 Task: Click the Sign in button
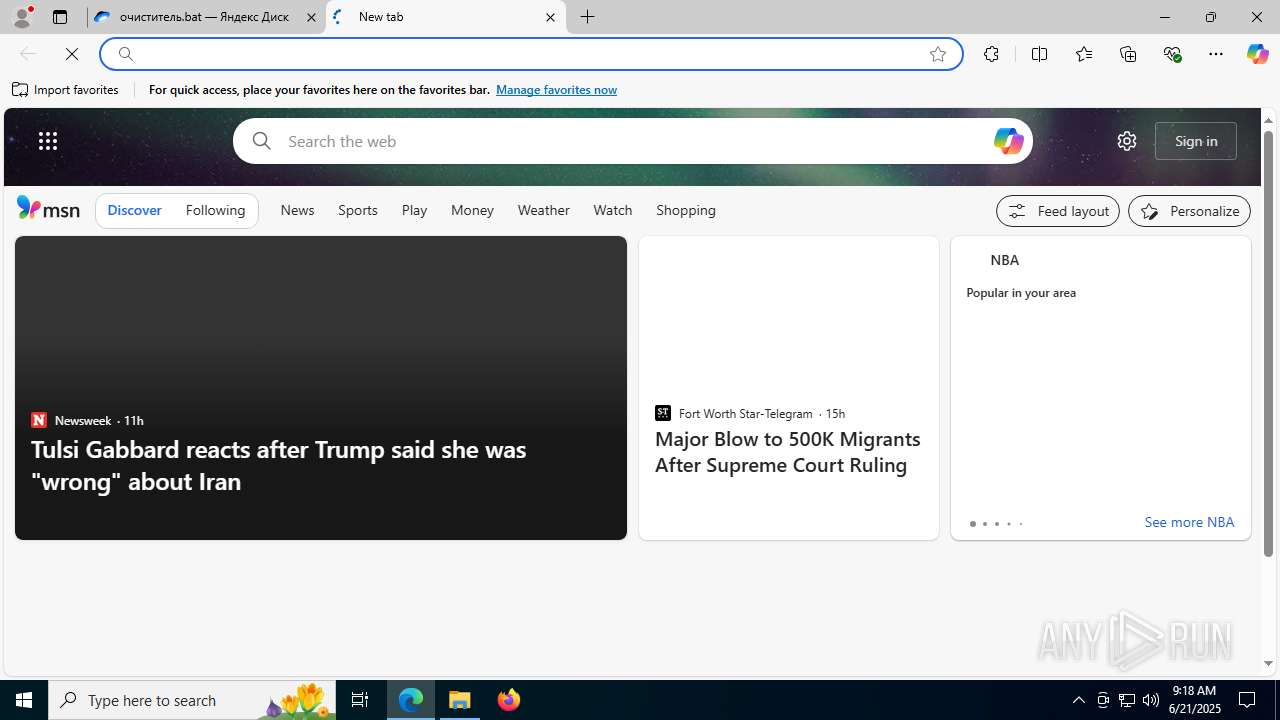click(x=1196, y=141)
